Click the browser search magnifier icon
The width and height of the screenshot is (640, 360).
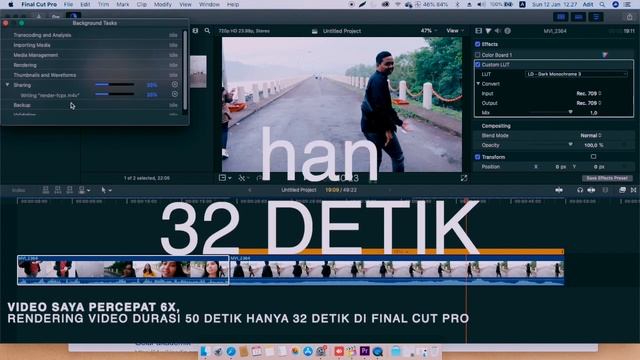(207, 31)
